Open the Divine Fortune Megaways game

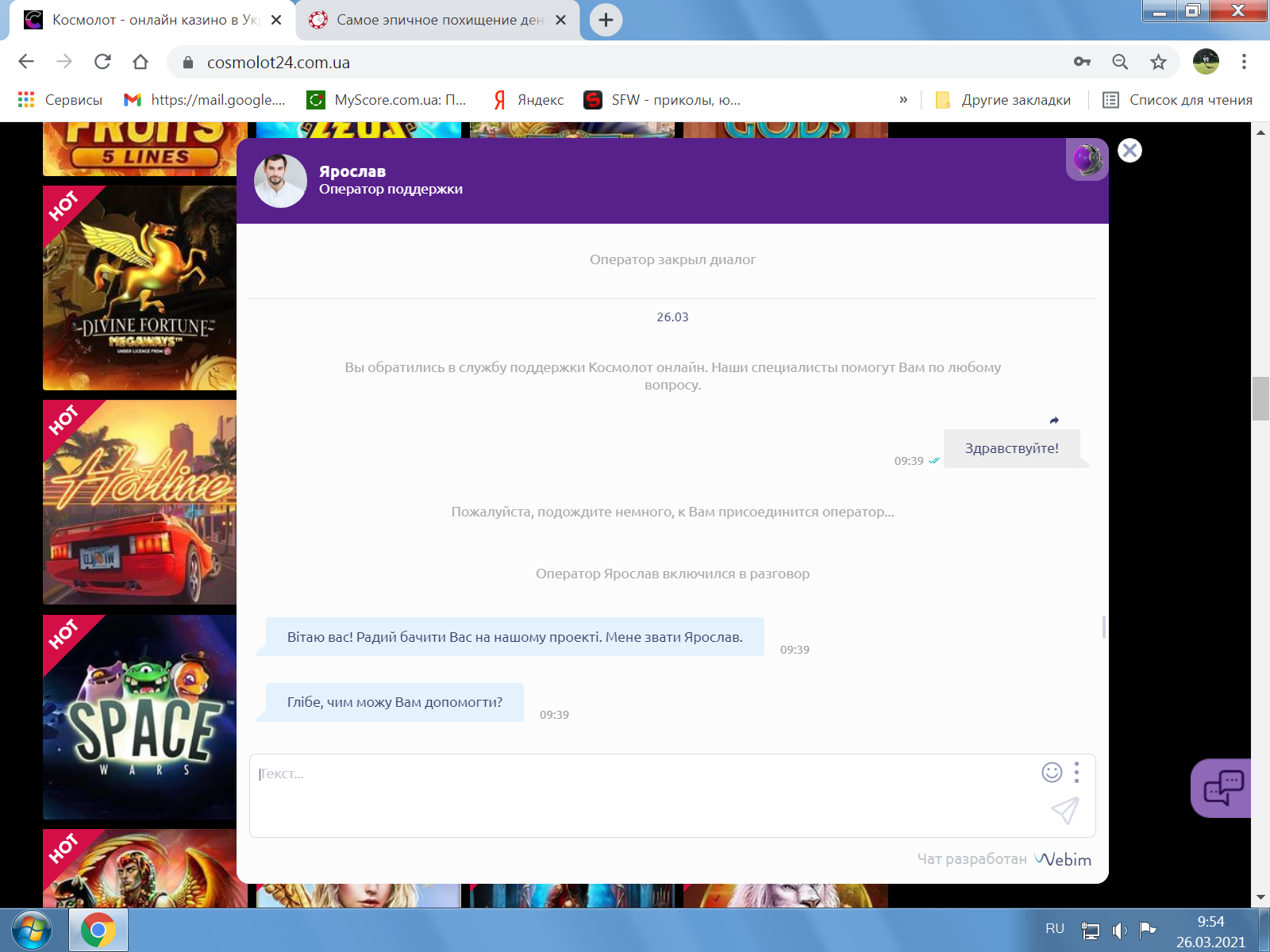[x=140, y=288]
